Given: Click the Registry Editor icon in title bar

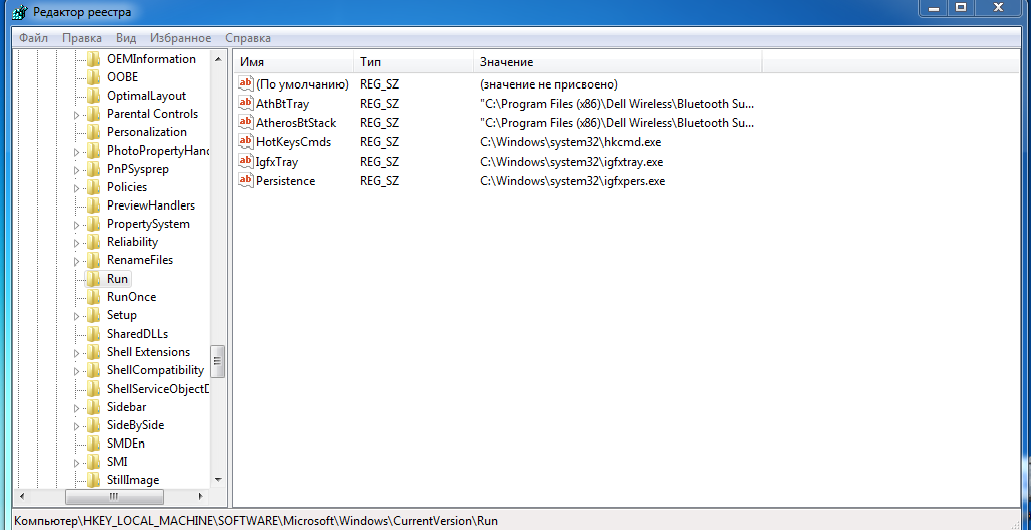Looking at the screenshot, I should [20, 12].
